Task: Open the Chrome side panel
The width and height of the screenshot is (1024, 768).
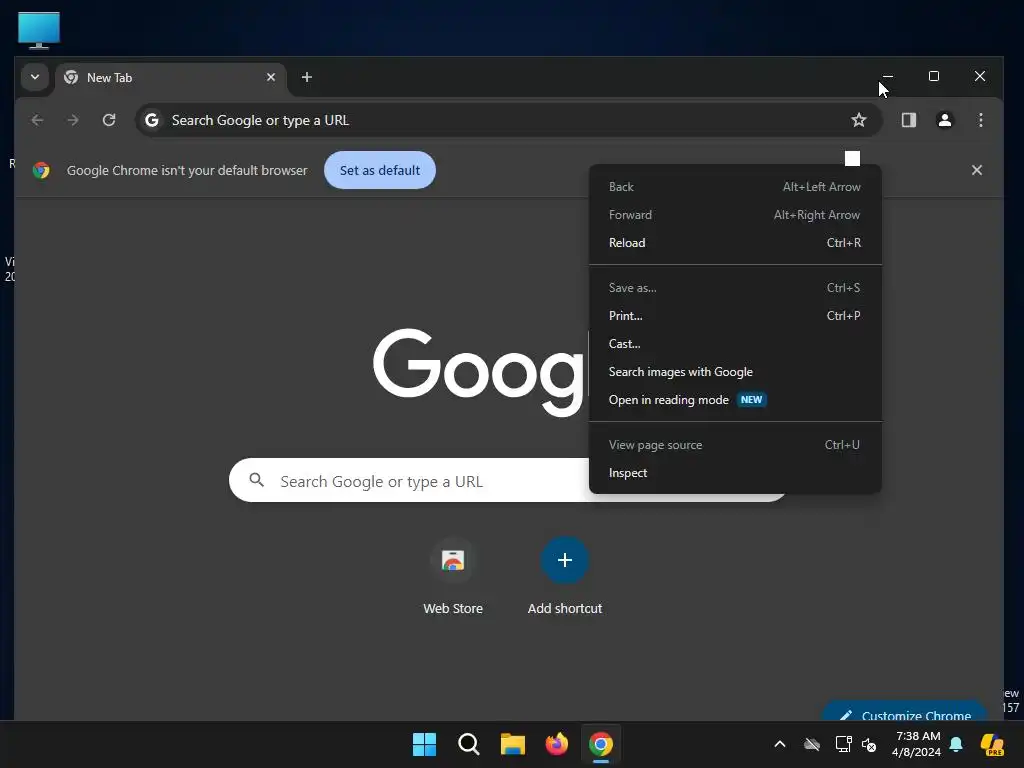Action: [x=908, y=120]
